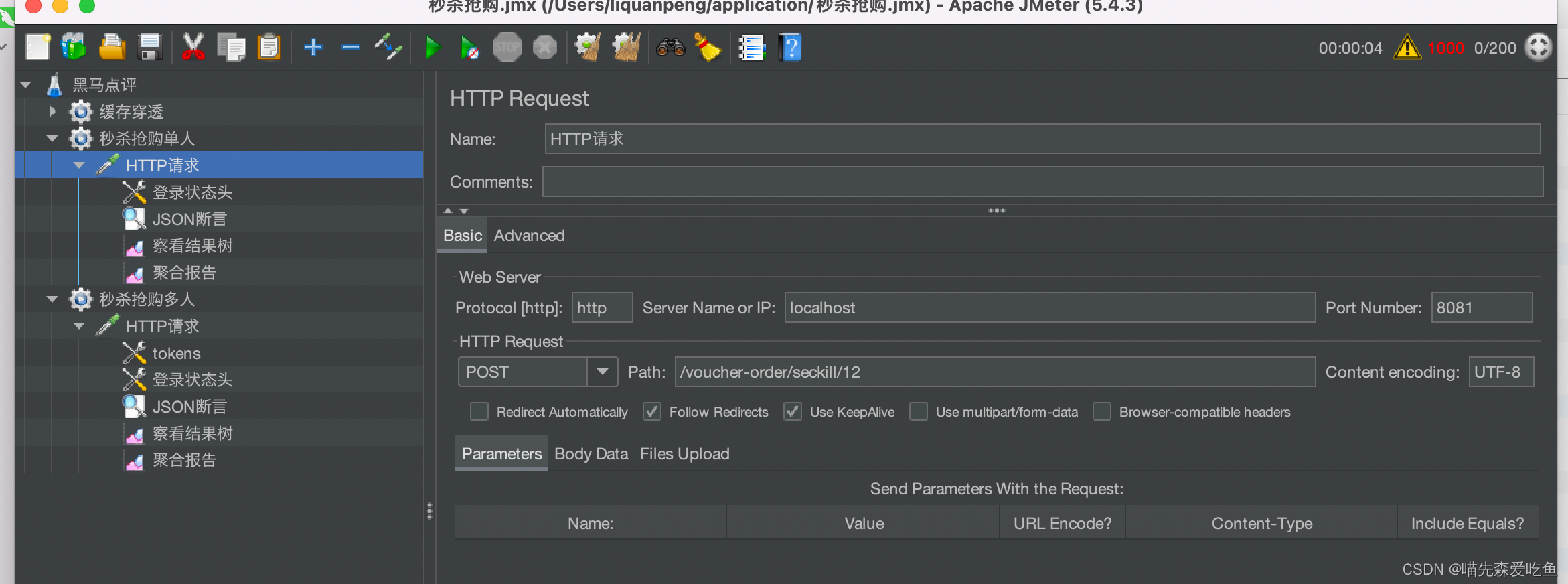Click the Server Name field showing localhost

(1050, 307)
